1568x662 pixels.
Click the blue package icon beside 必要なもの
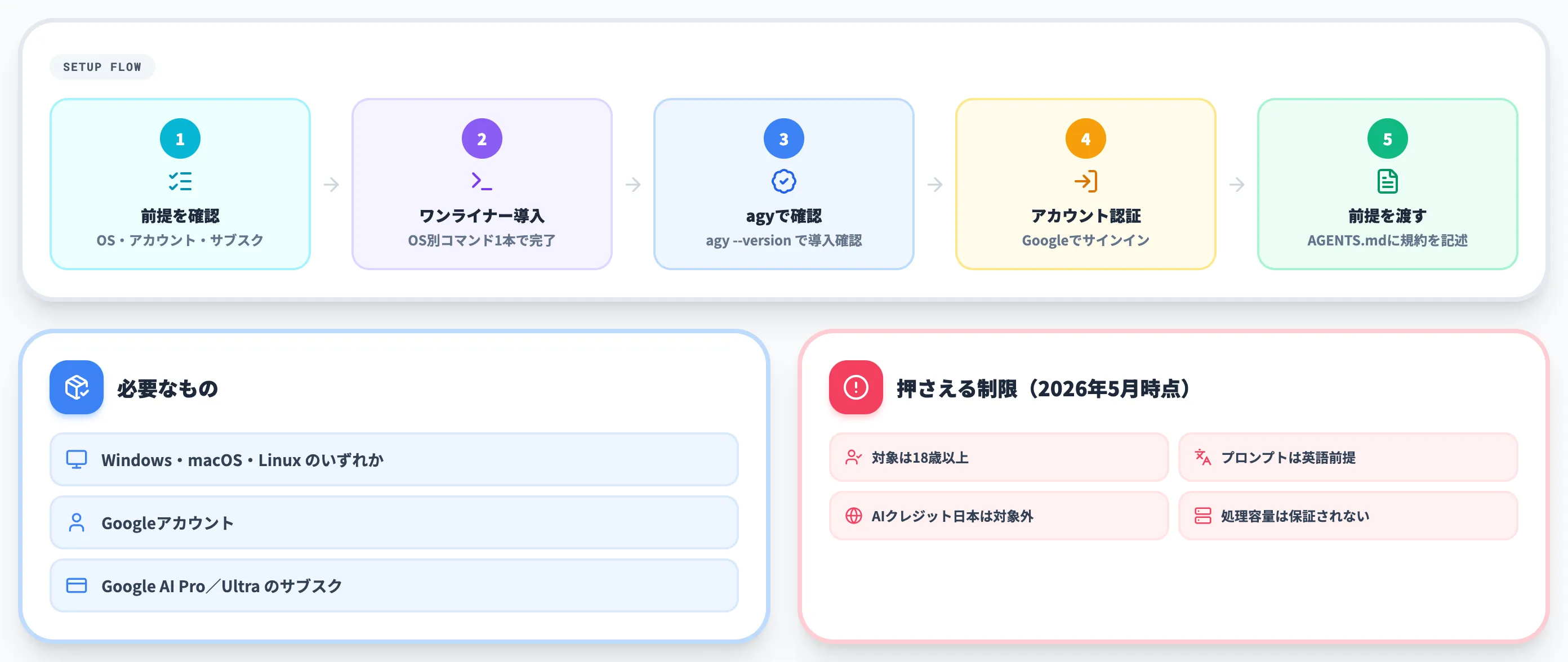click(77, 388)
